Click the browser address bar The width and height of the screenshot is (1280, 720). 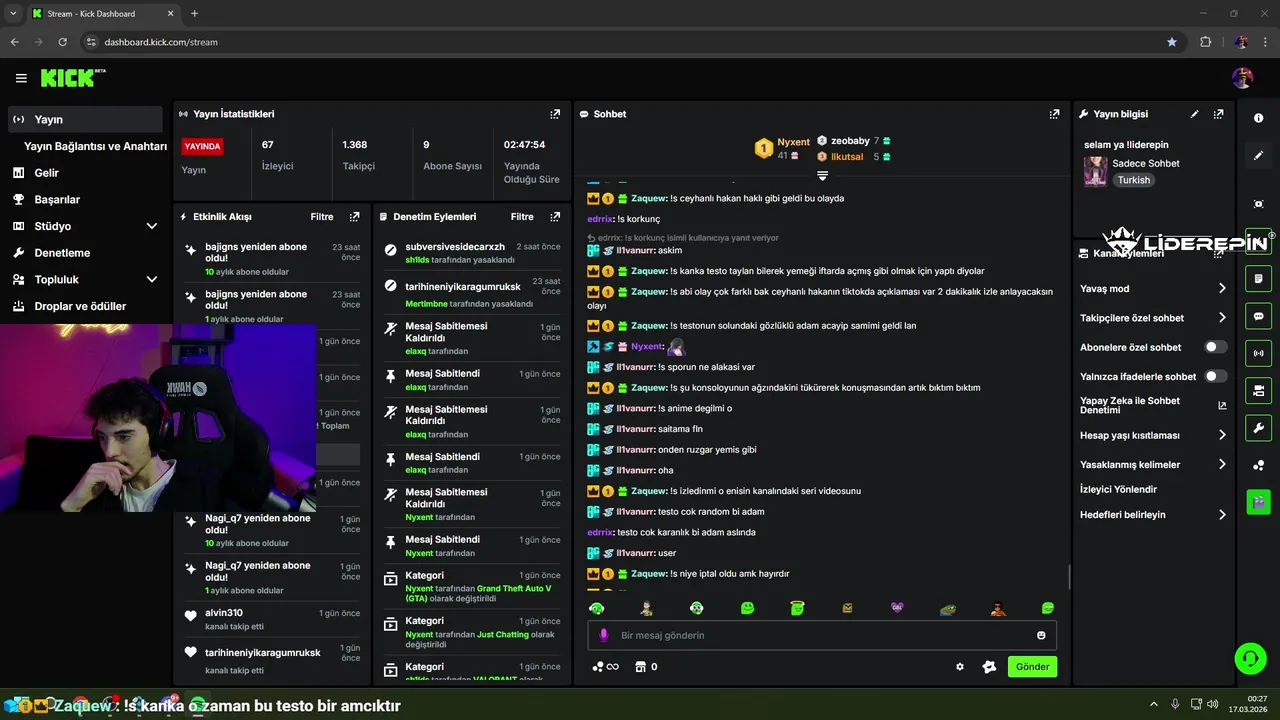point(620,42)
